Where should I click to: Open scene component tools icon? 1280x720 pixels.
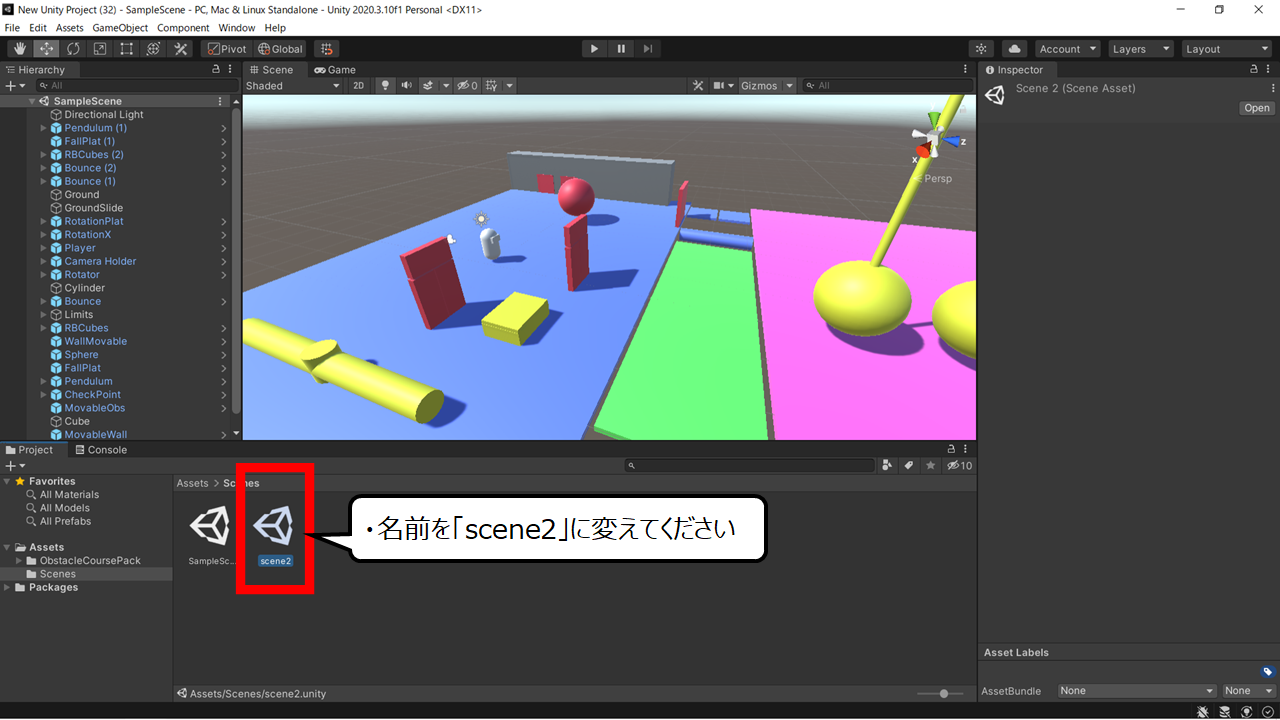click(698, 86)
